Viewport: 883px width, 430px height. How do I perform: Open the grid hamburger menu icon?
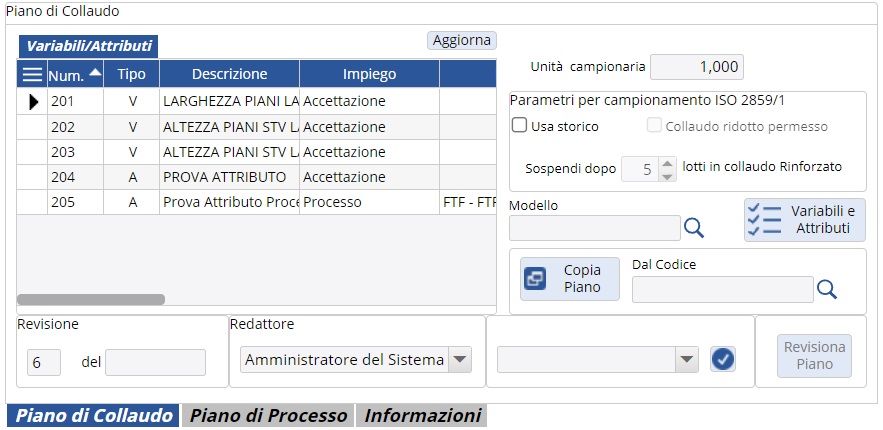pos(32,74)
